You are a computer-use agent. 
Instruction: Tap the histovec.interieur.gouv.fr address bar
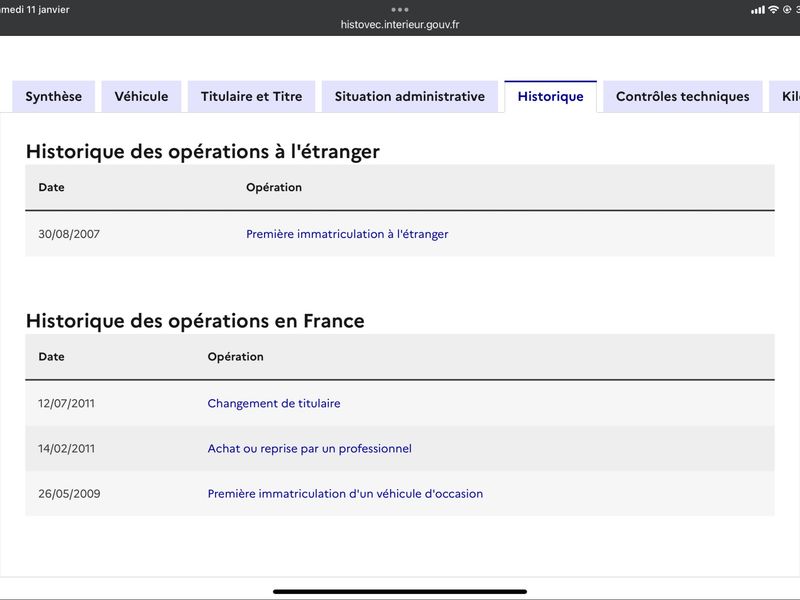point(400,24)
